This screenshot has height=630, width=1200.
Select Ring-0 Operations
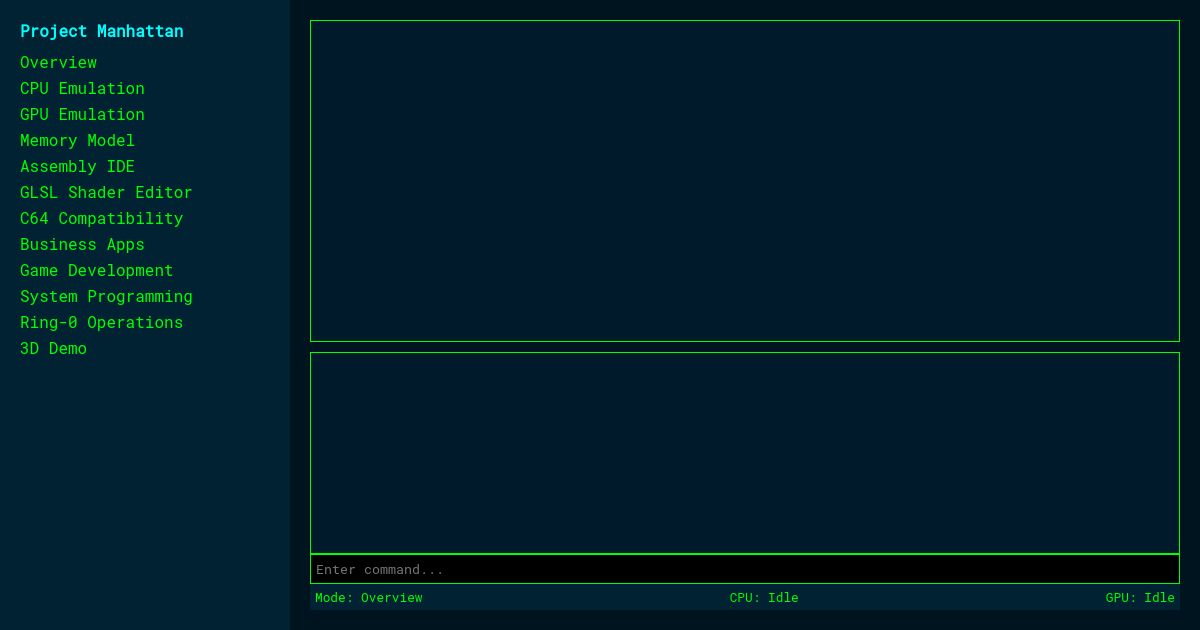tap(101, 322)
